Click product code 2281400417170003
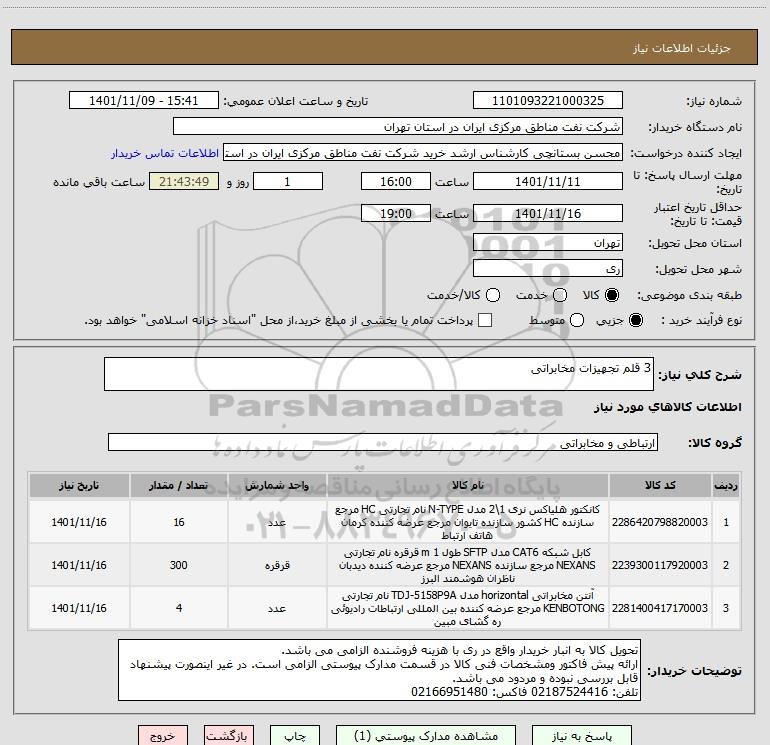 pos(660,608)
